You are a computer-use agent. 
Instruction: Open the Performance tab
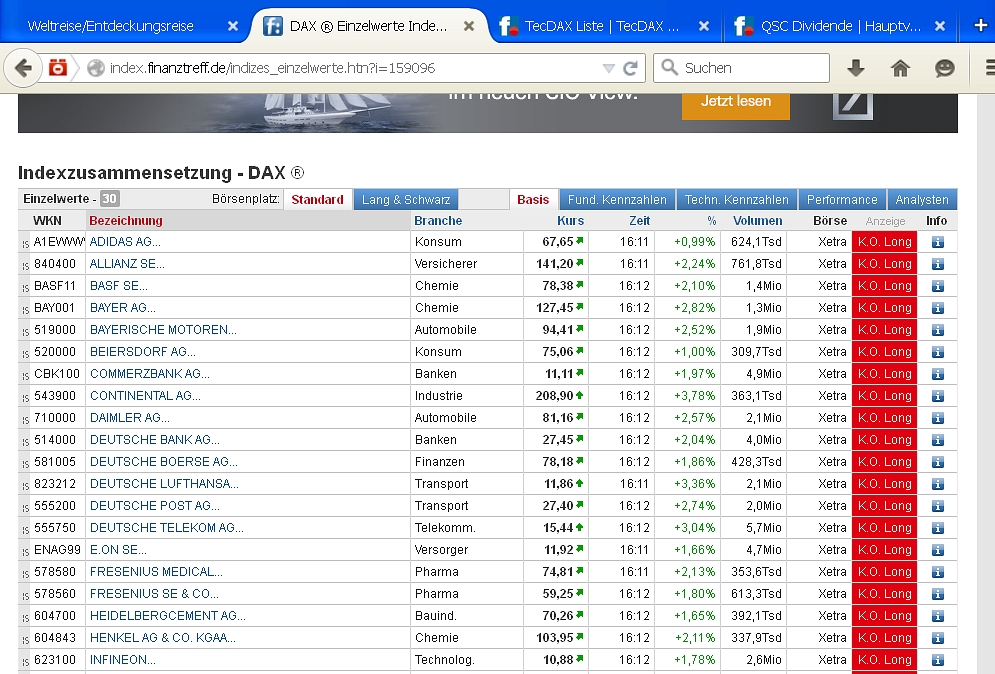(842, 199)
